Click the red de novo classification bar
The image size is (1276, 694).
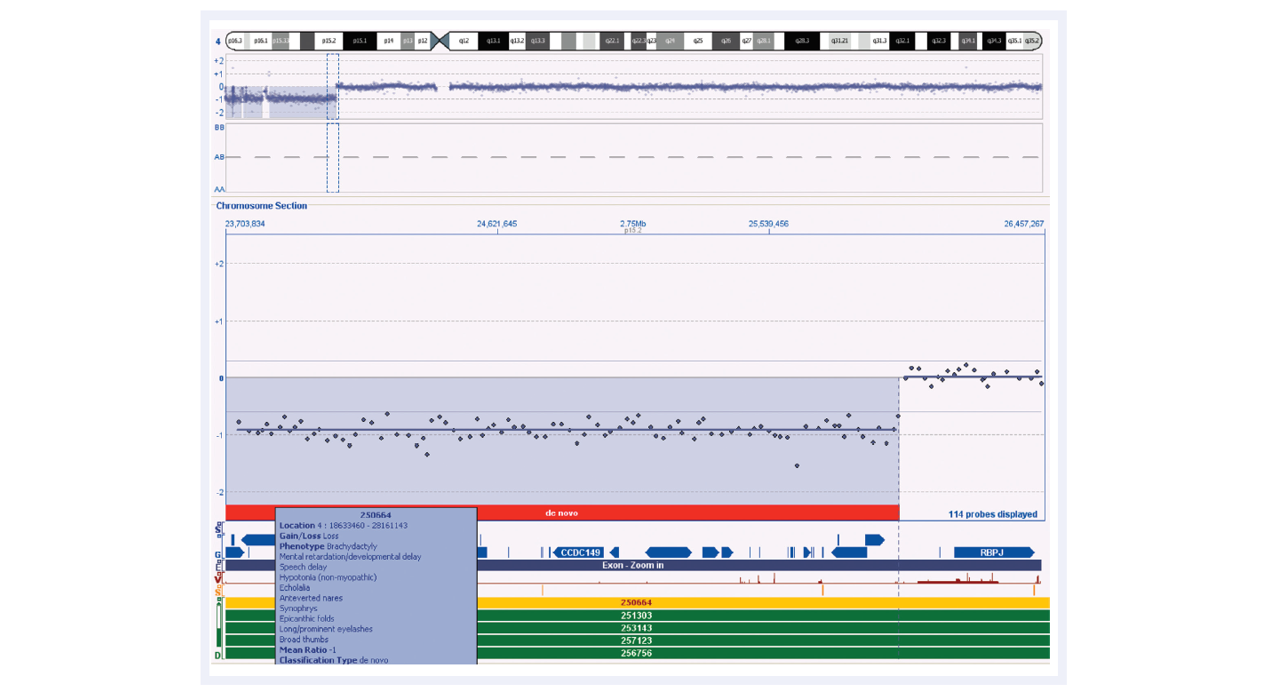tap(562, 513)
